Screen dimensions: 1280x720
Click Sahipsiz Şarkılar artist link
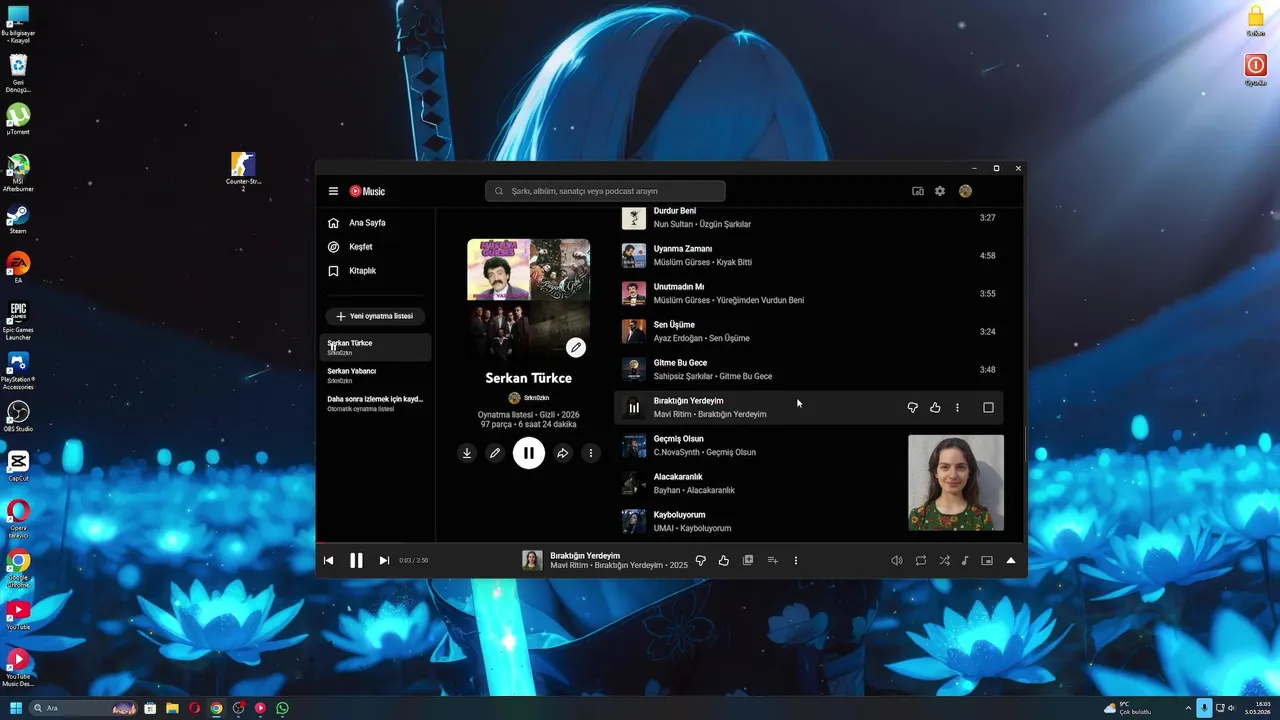coord(684,376)
